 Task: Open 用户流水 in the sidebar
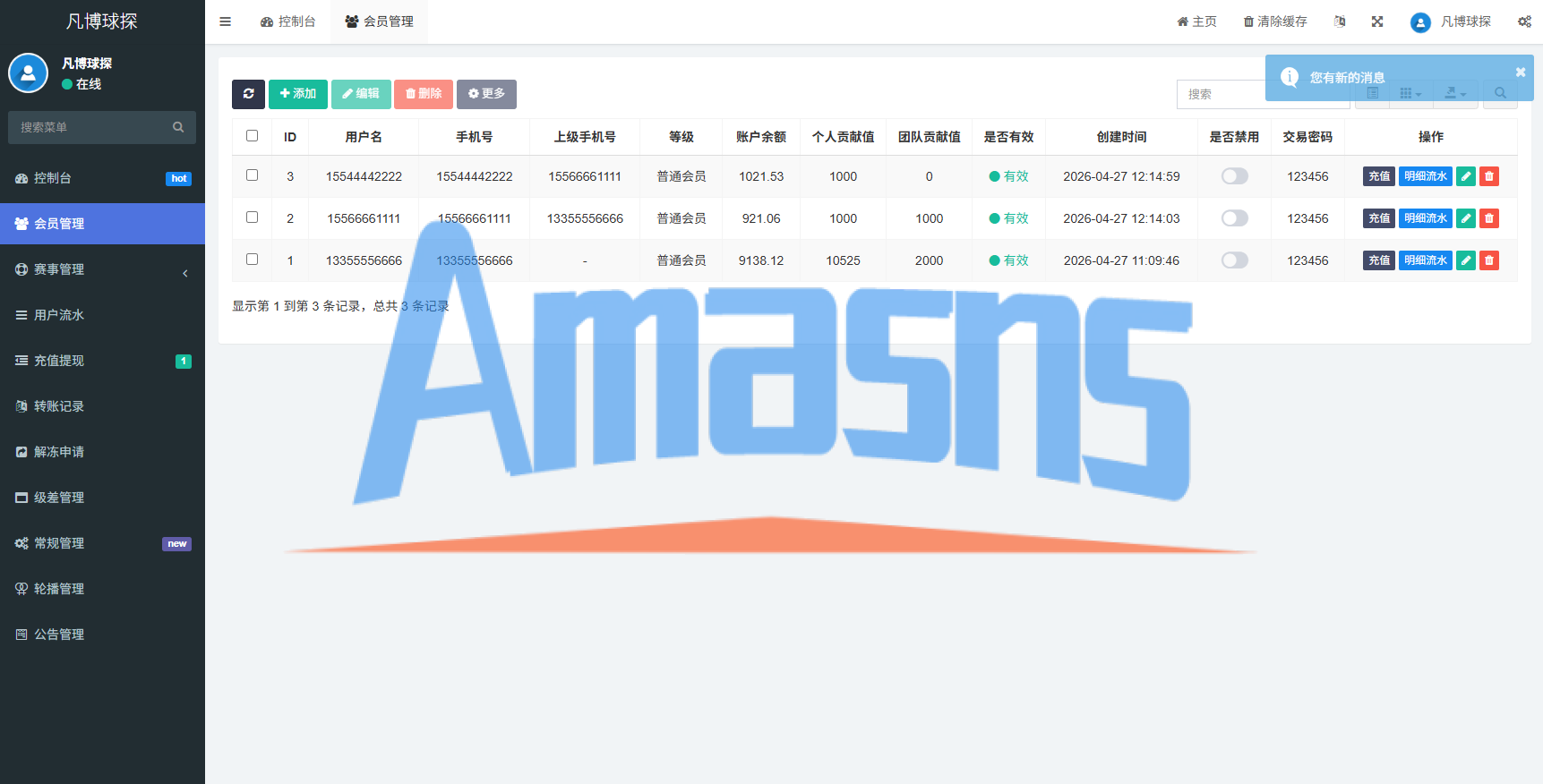(x=102, y=315)
